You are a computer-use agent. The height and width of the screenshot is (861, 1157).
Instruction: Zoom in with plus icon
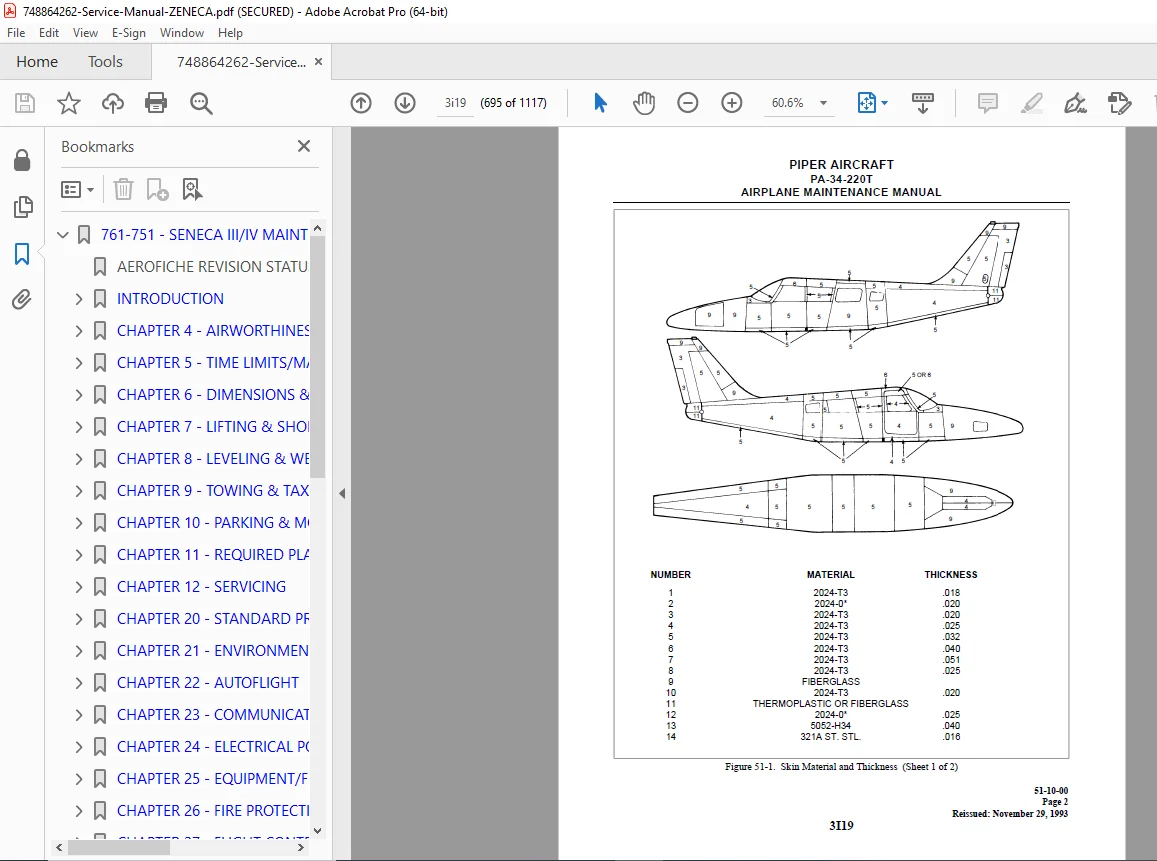pyautogui.click(x=732, y=103)
